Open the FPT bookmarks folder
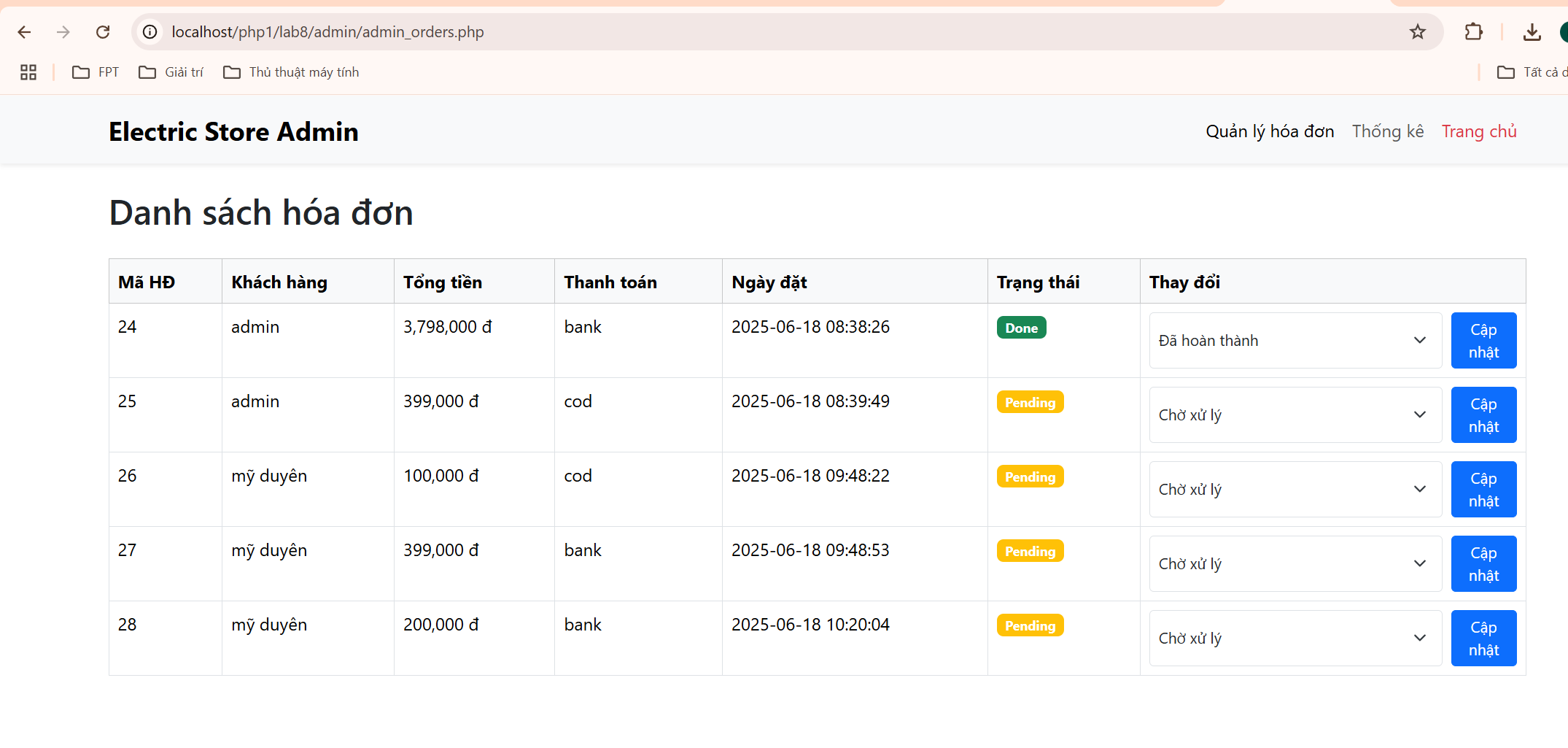 (96, 72)
